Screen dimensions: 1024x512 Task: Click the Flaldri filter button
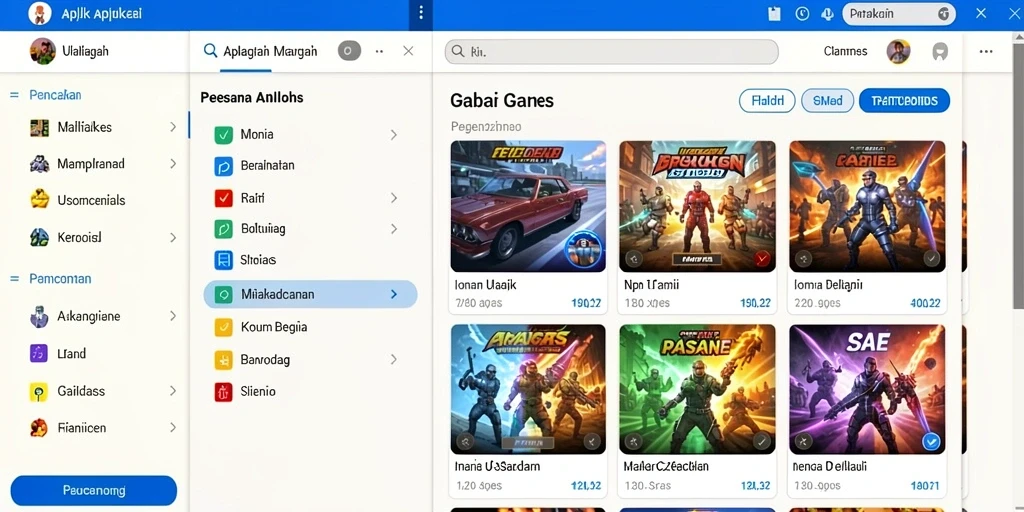(767, 101)
